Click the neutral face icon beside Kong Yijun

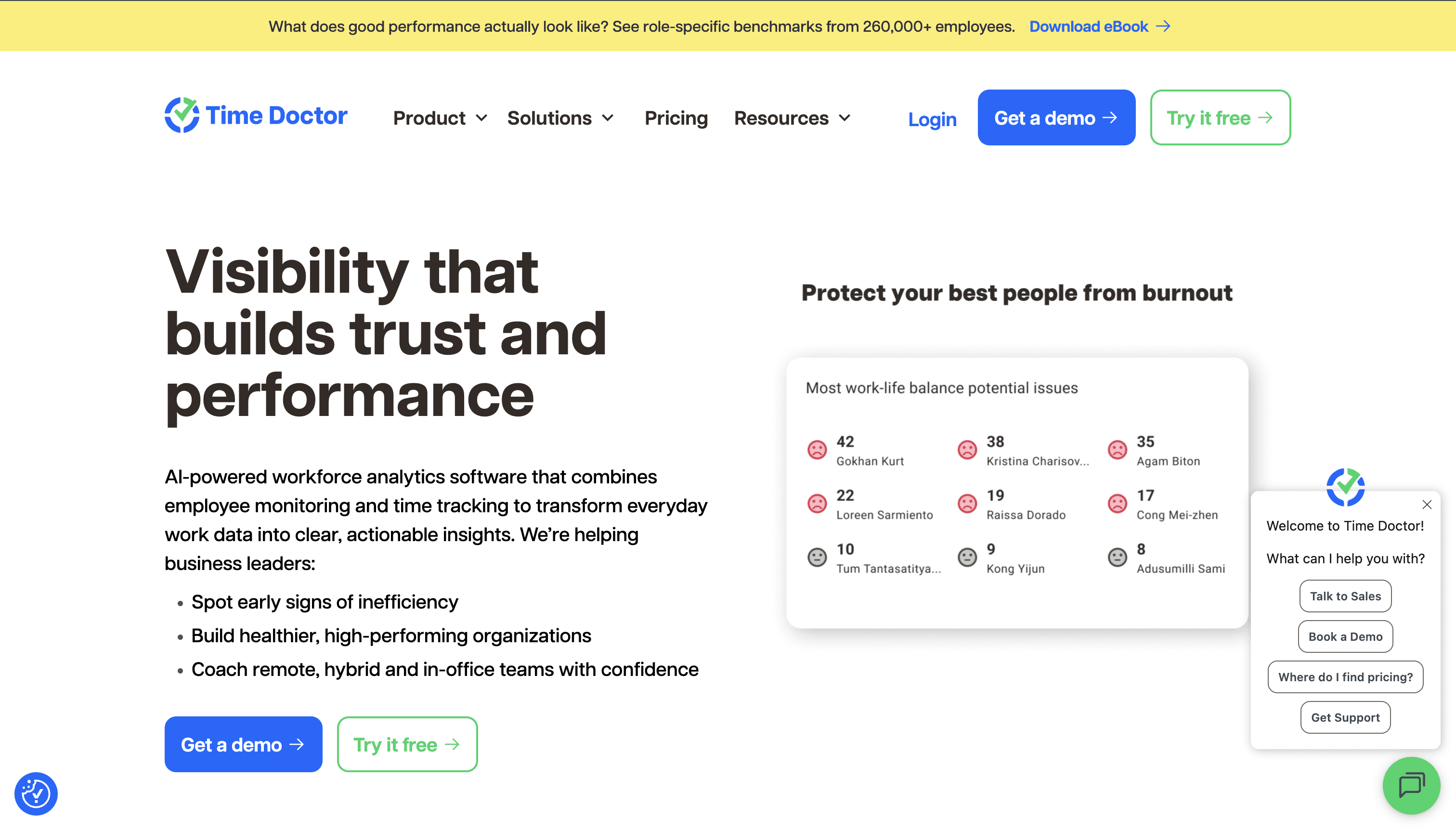(x=967, y=557)
